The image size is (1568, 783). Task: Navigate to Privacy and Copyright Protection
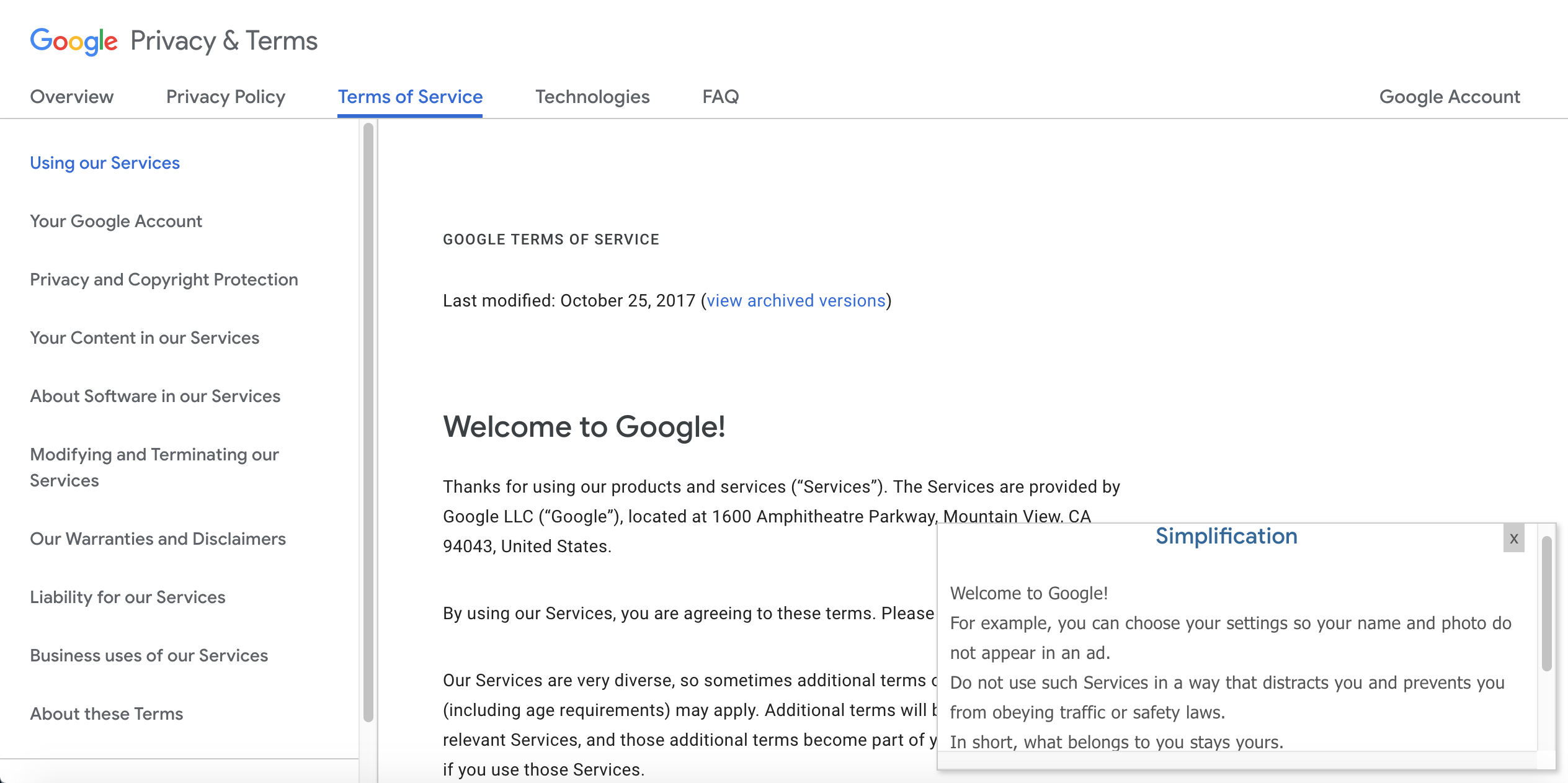pos(164,280)
